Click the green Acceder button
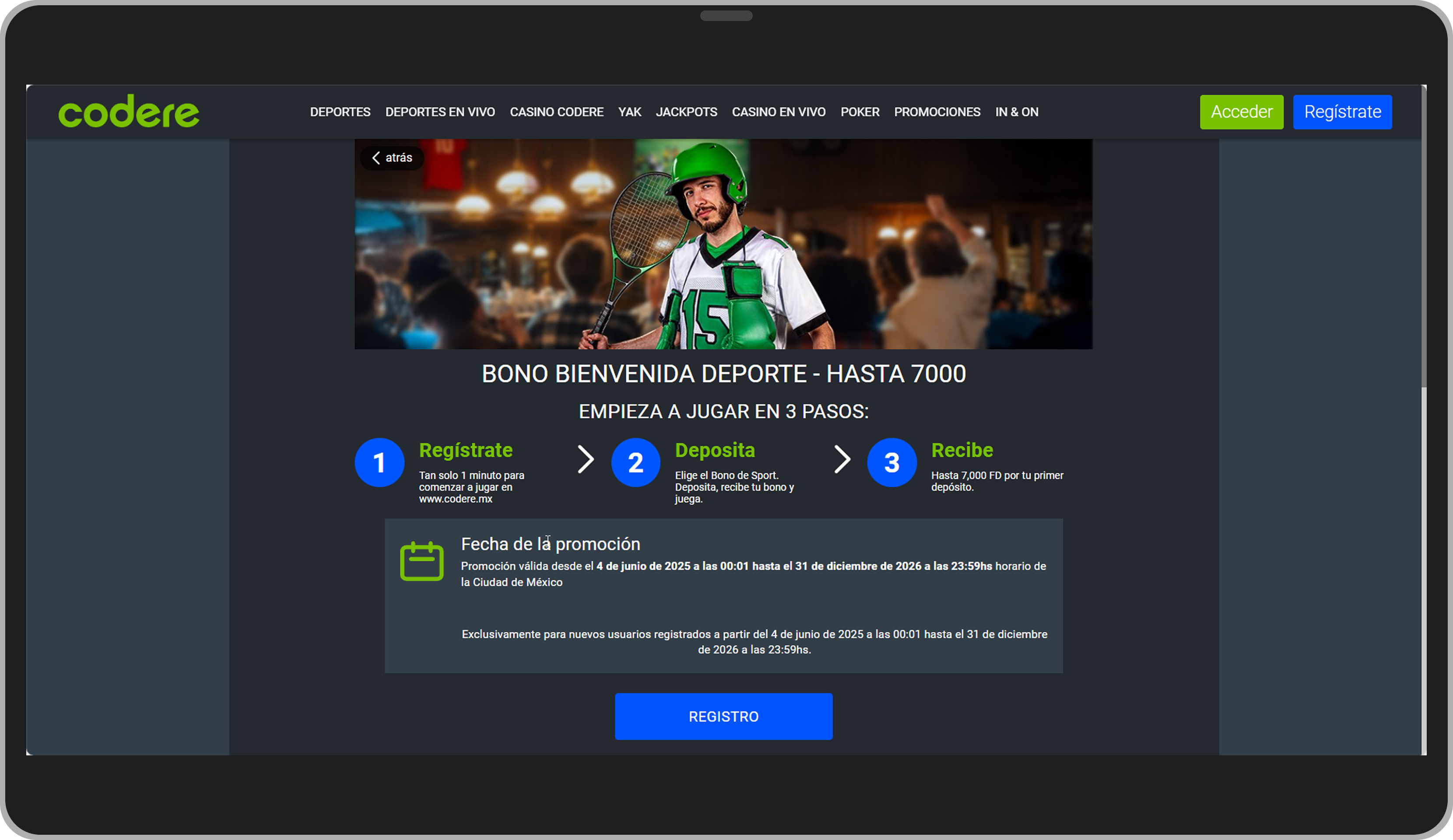This screenshot has height=840, width=1453. 1241,112
